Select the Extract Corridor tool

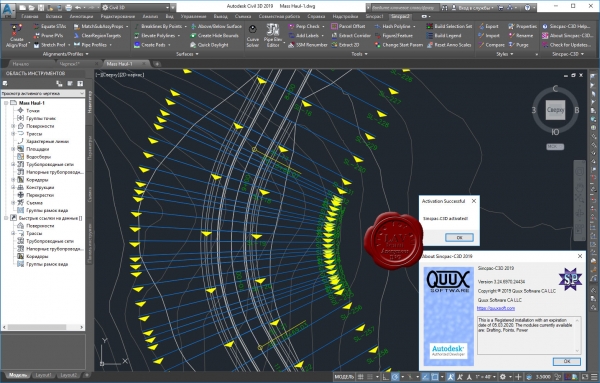click(x=351, y=36)
